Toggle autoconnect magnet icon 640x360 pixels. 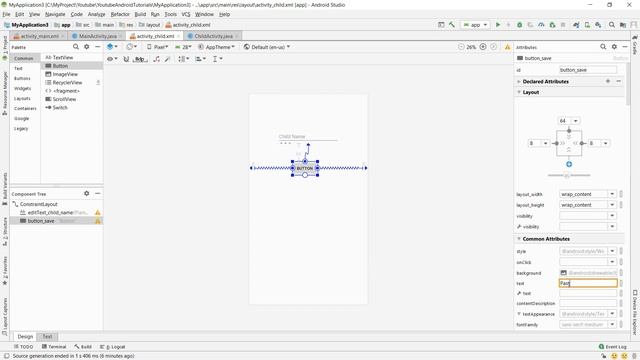(126, 59)
